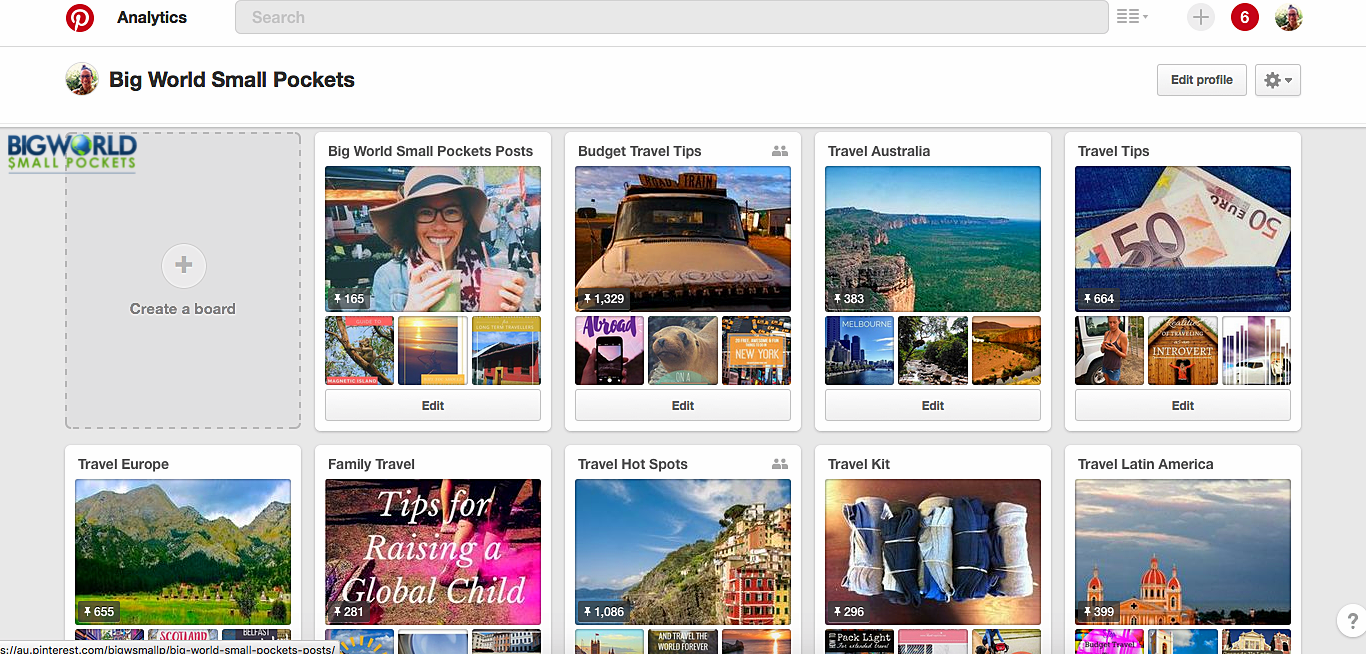Open the notifications badge showing 6
1366x654 pixels.
(x=1244, y=17)
